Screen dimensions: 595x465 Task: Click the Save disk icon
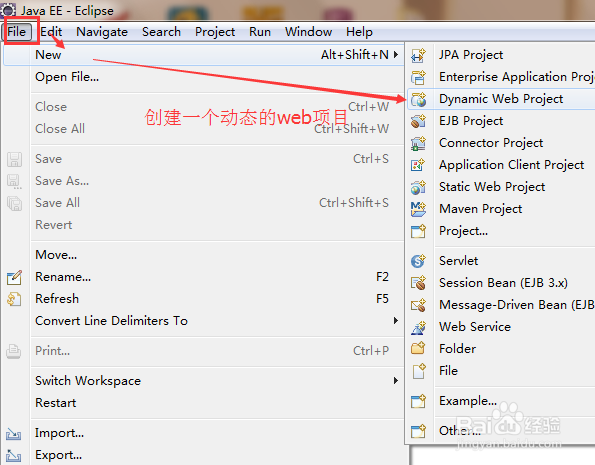point(14,159)
